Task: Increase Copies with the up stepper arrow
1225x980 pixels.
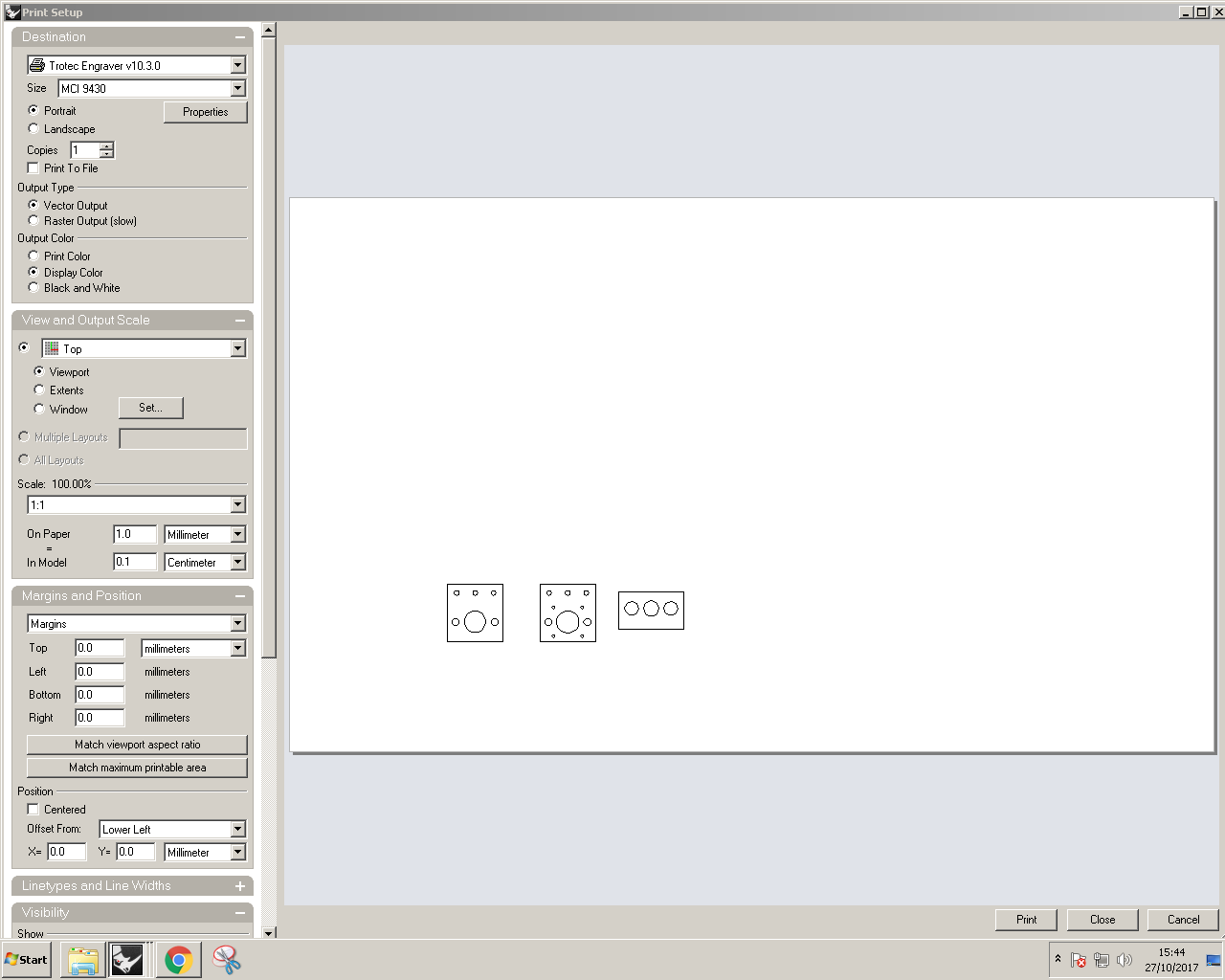Action: (x=105, y=145)
